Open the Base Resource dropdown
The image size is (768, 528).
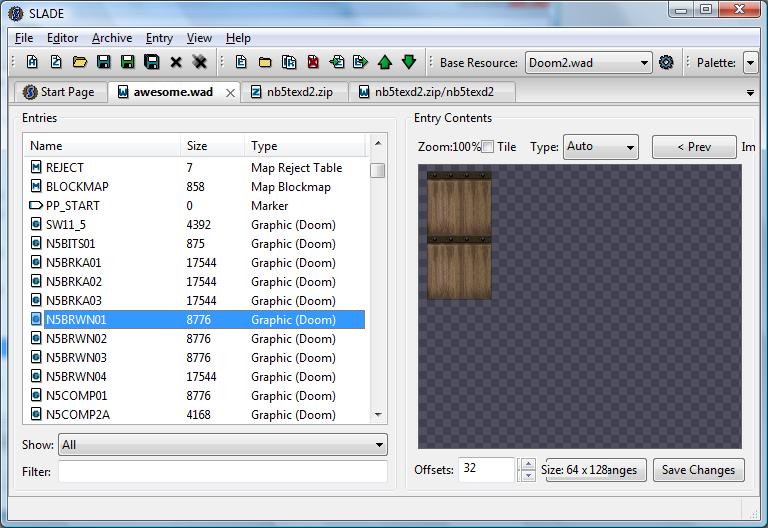588,63
